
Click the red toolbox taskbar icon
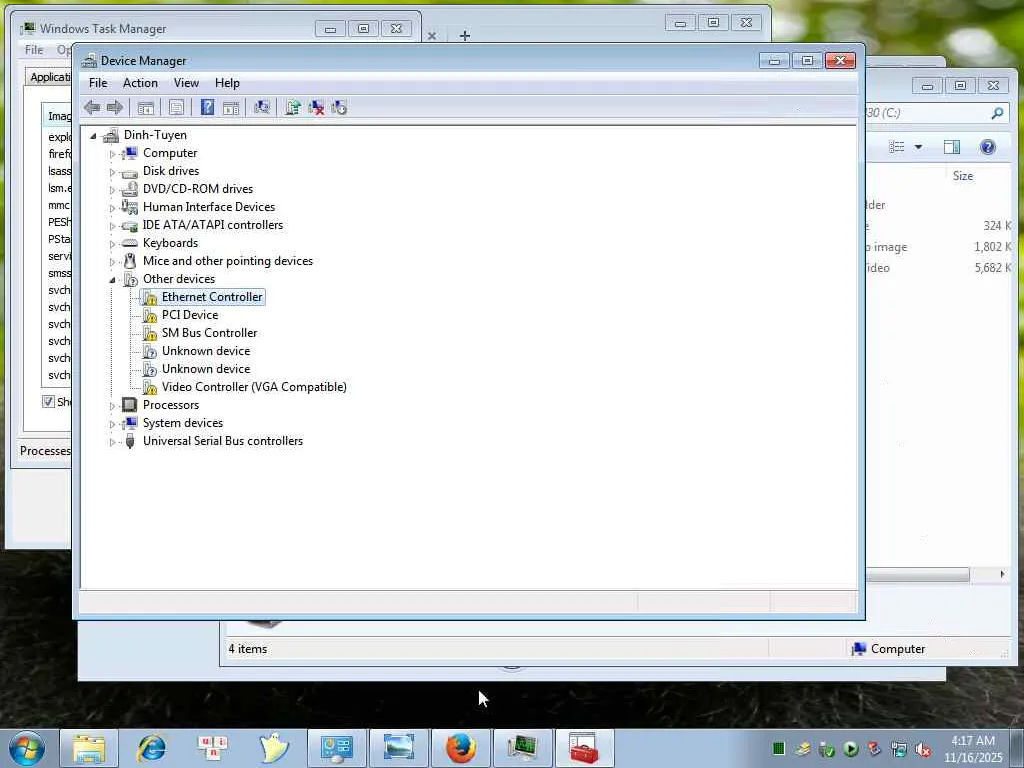(x=584, y=748)
